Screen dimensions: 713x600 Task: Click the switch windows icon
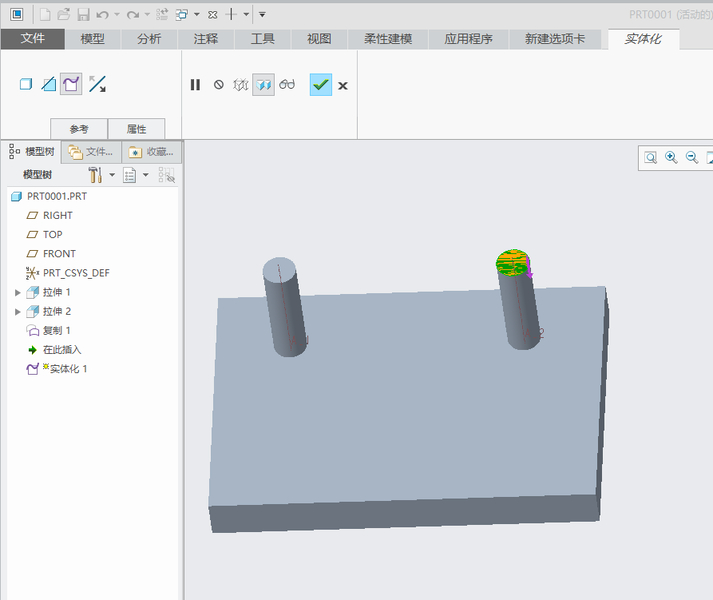point(181,15)
